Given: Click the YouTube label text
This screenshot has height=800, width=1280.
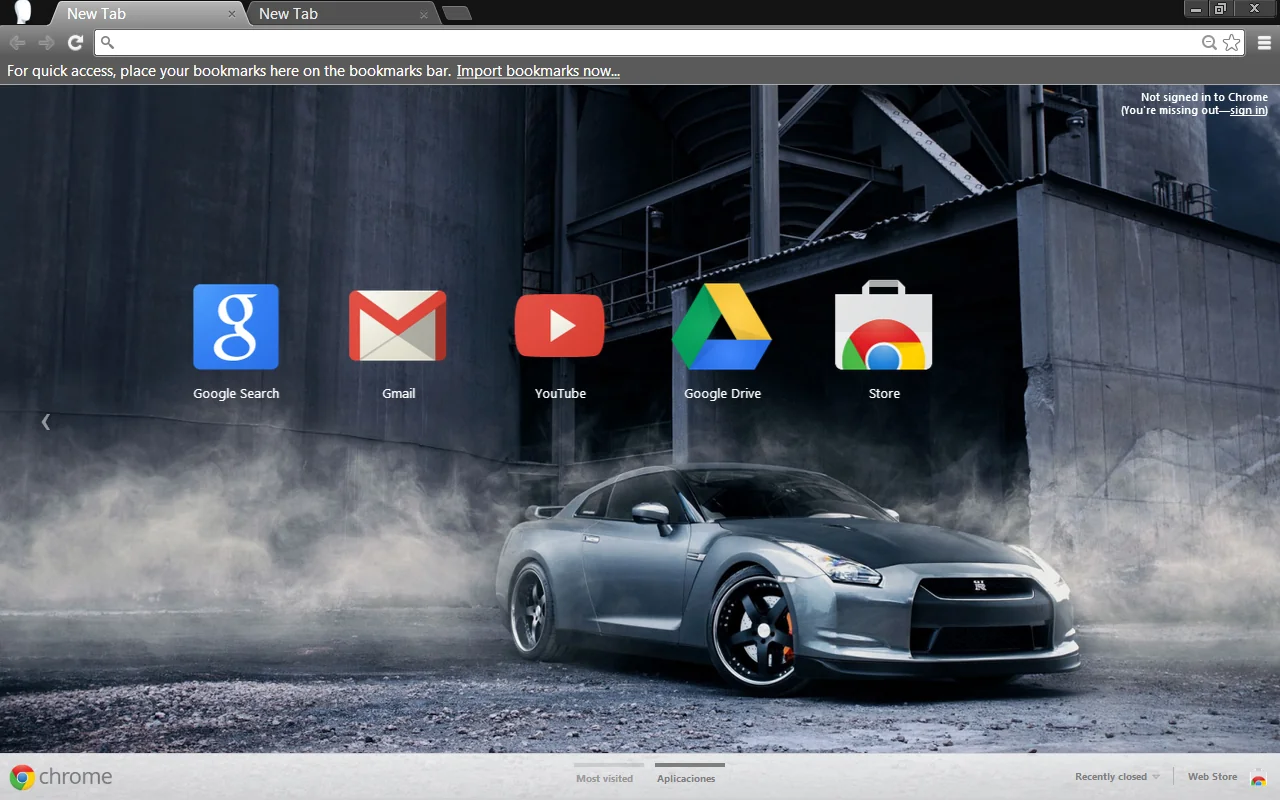Looking at the screenshot, I should 560,393.
